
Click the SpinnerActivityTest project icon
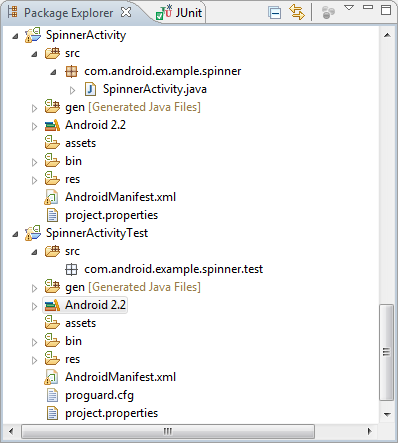click(x=33, y=233)
